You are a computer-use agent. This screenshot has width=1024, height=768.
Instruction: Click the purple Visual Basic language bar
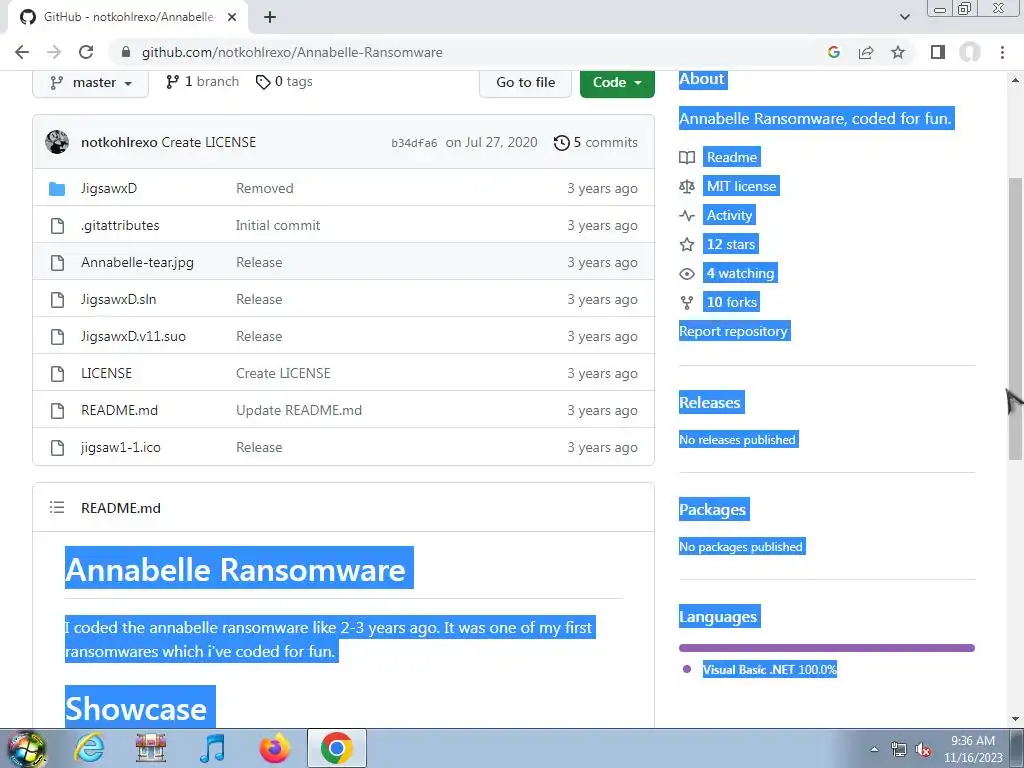[x=827, y=648]
